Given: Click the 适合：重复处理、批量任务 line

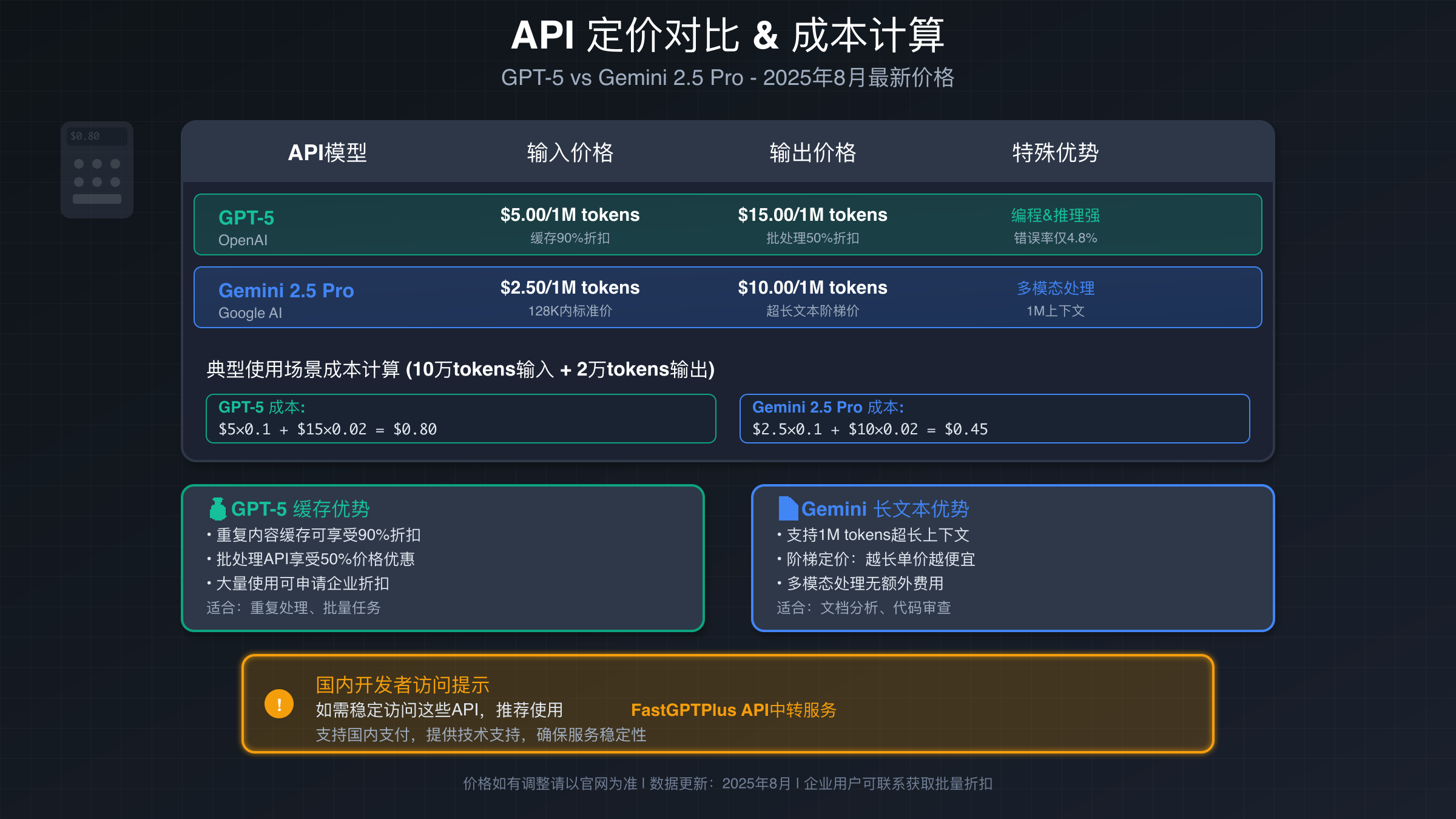Looking at the screenshot, I should 294,608.
